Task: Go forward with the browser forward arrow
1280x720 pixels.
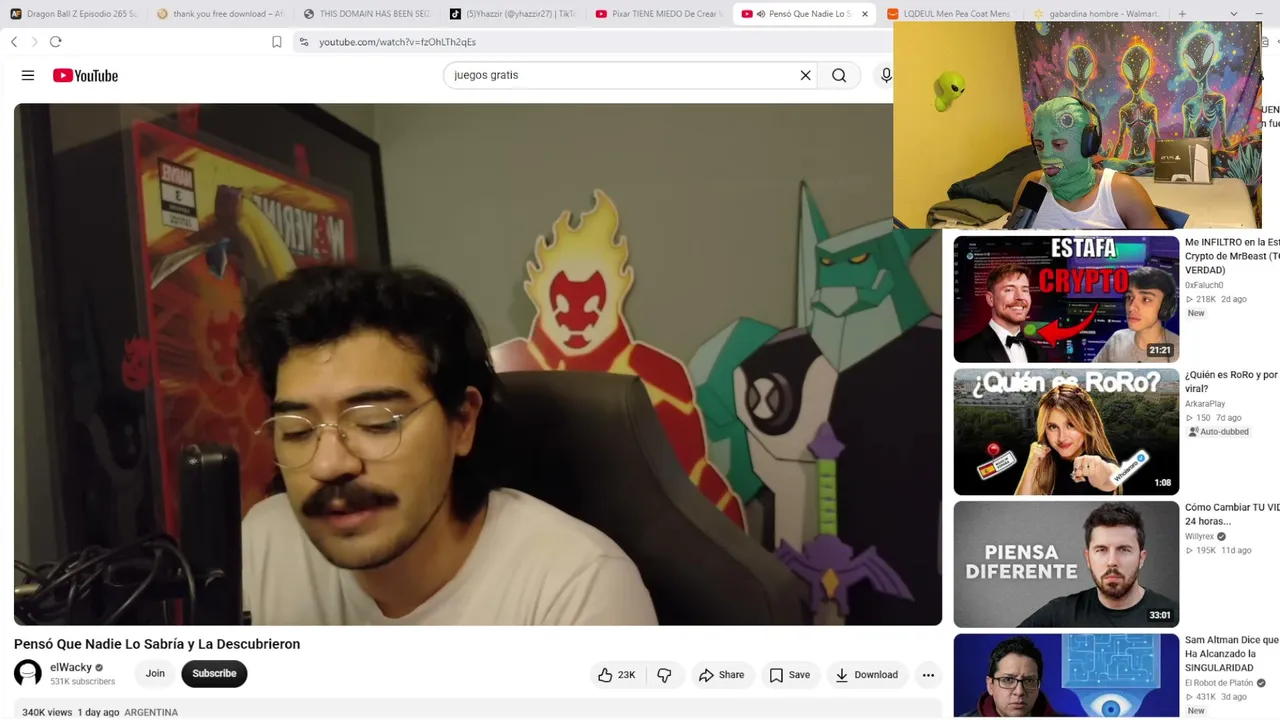Action: 34,42
